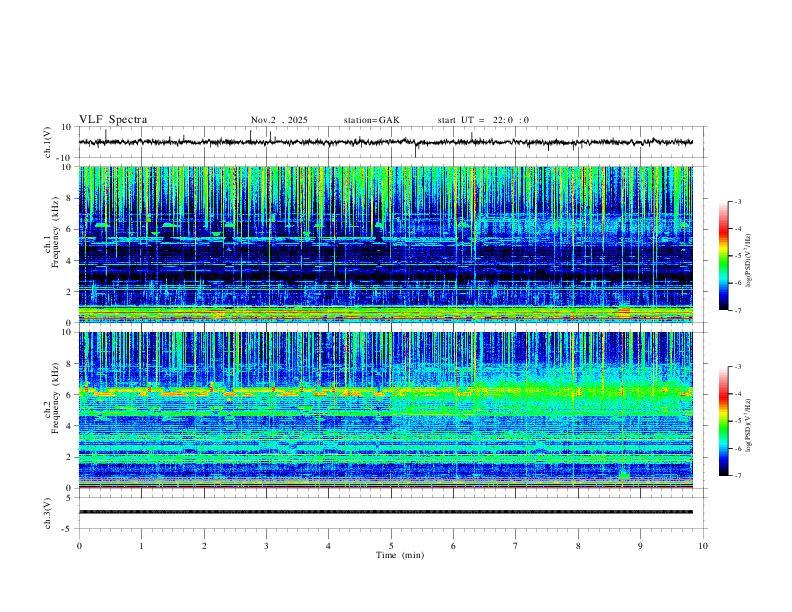Click the "5" tick on the Time axis
This screenshot has width=792, height=612.
(391, 546)
